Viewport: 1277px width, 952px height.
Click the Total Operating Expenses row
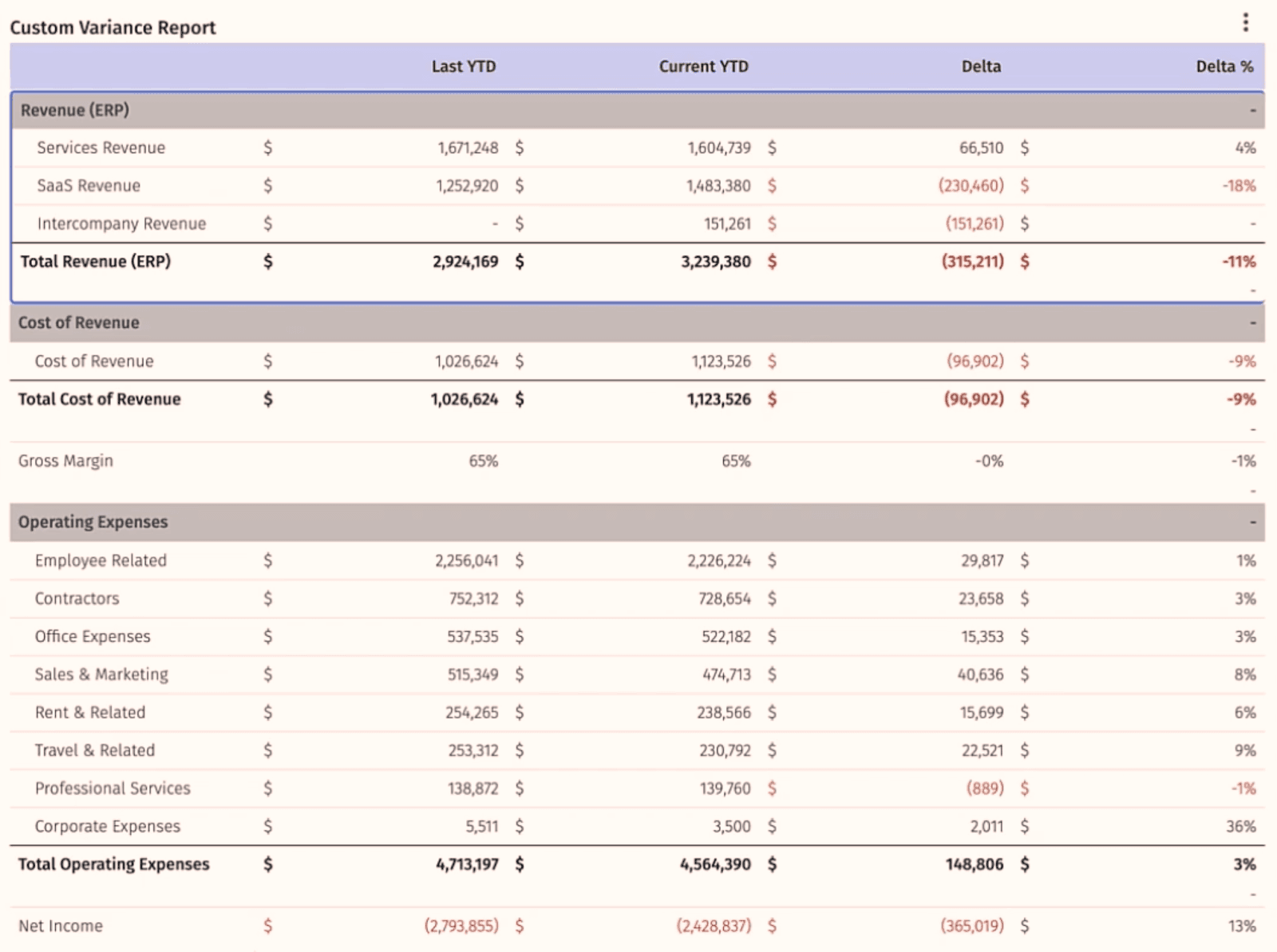click(114, 863)
